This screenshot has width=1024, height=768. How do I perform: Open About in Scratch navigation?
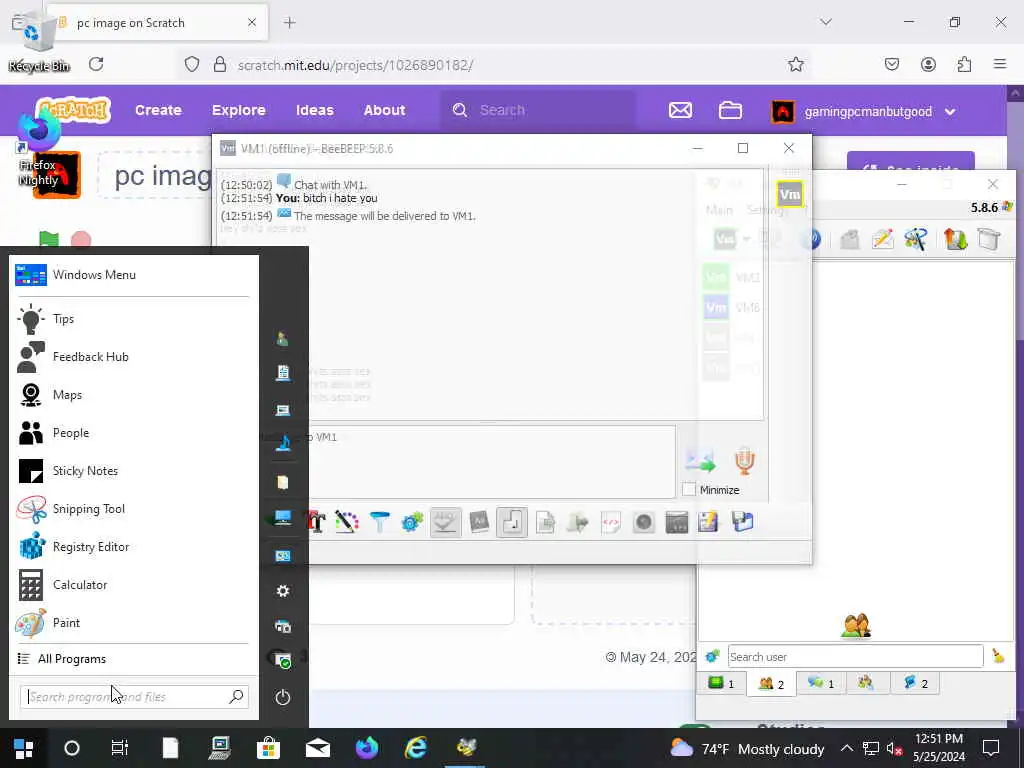385,110
